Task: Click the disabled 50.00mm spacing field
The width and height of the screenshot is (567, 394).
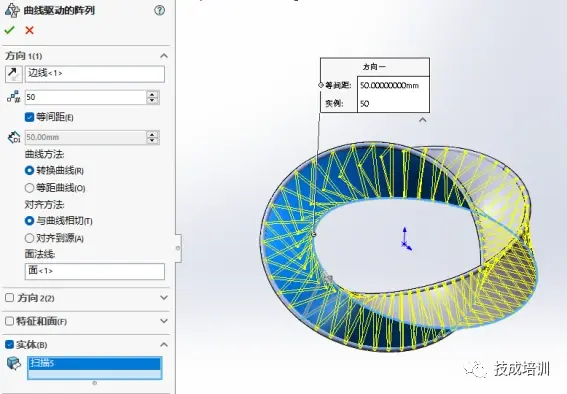Action: pyautogui.click(x=85, y=137)
